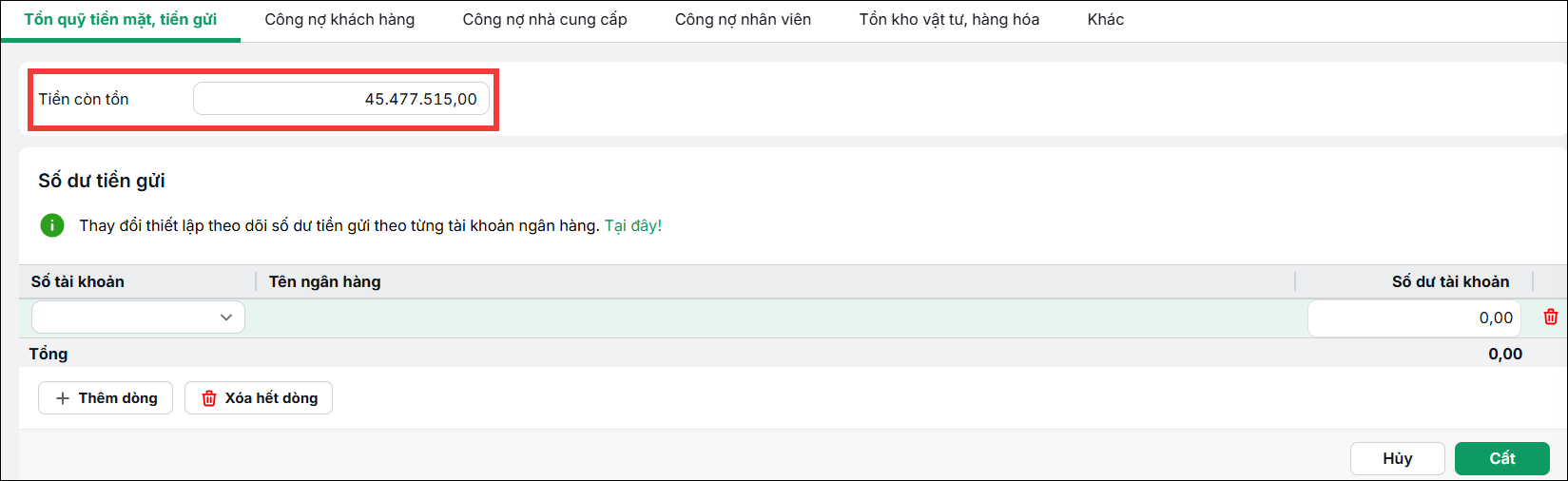Click the green info icon near bank tip

[52, 225]
